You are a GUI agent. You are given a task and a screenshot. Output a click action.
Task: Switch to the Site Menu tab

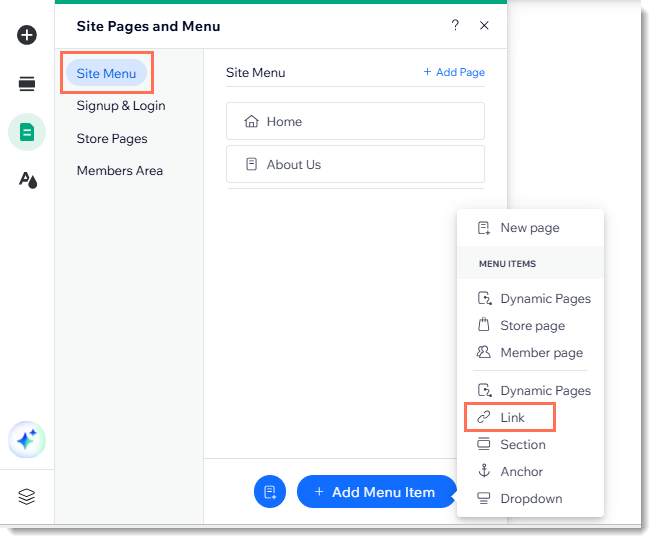coord(106,73)
